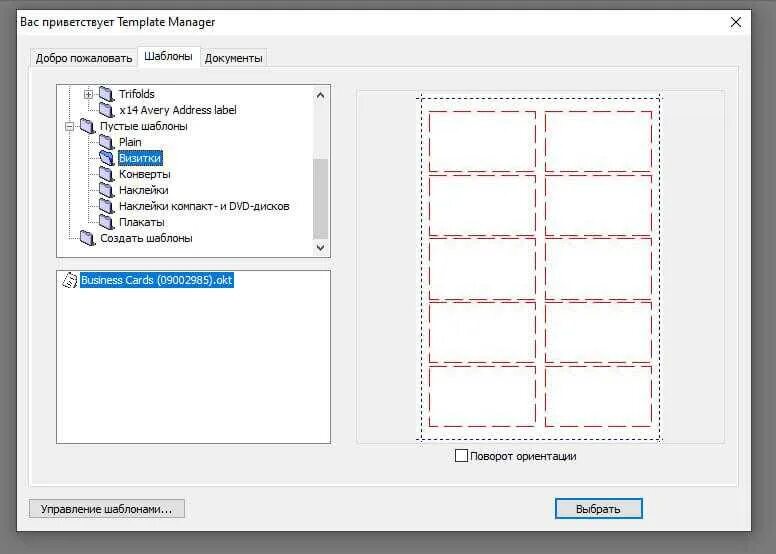Click the Конверты folder icon
Image resolution: width=776 pixels, height=554 pixels.
tap(106, 174)
